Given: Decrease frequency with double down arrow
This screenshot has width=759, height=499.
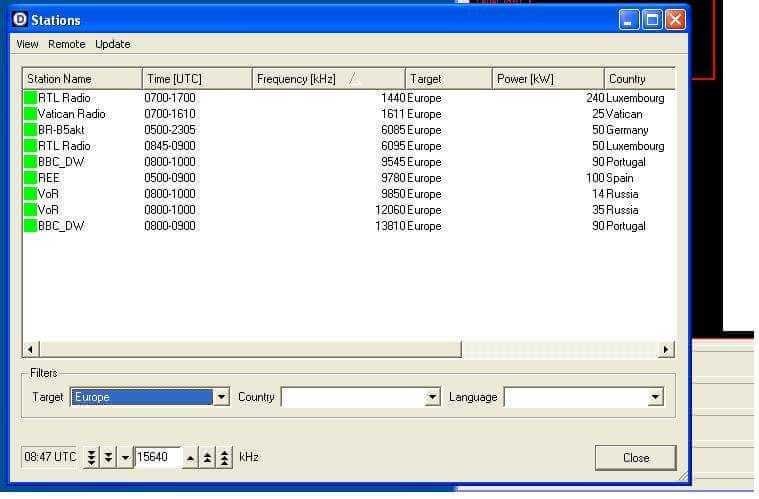Looking at the screenshot, I should [x=108, y=456].
